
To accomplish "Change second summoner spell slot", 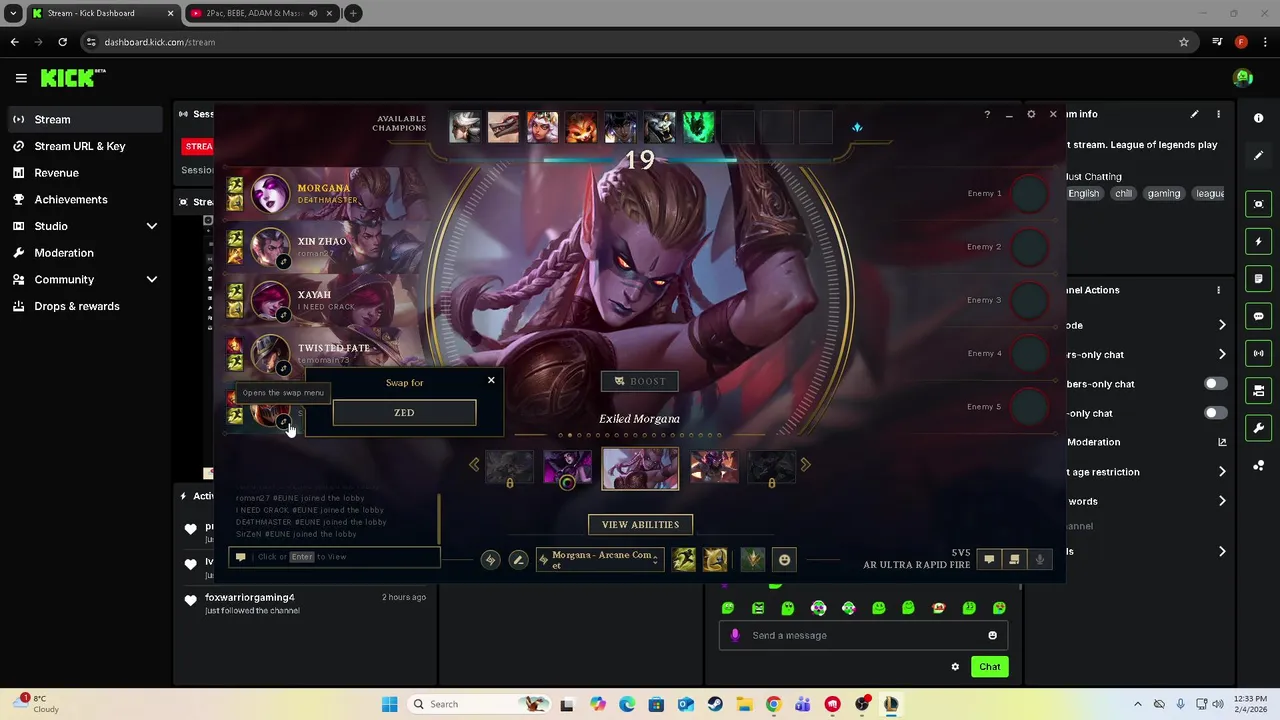I will (715, 560).
